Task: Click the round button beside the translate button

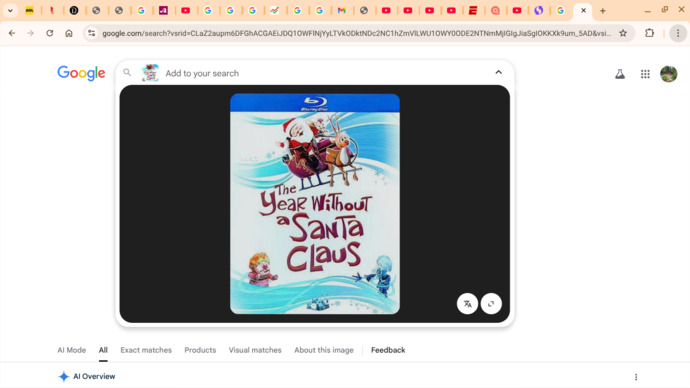Action: pyautogui.click(x=491, y=304)
